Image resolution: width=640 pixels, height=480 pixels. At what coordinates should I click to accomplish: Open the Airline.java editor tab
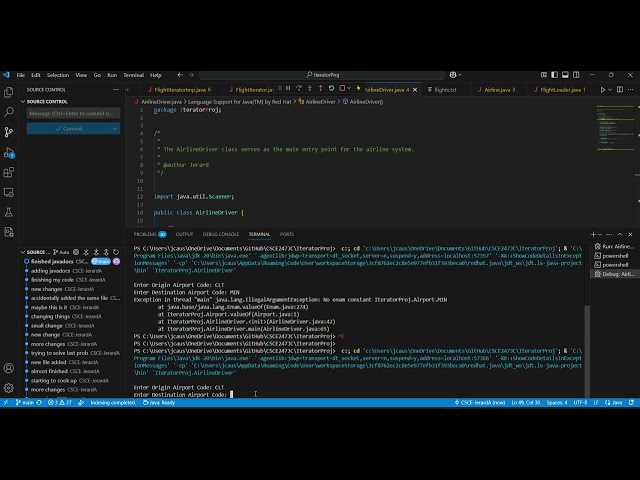point(497,89)
